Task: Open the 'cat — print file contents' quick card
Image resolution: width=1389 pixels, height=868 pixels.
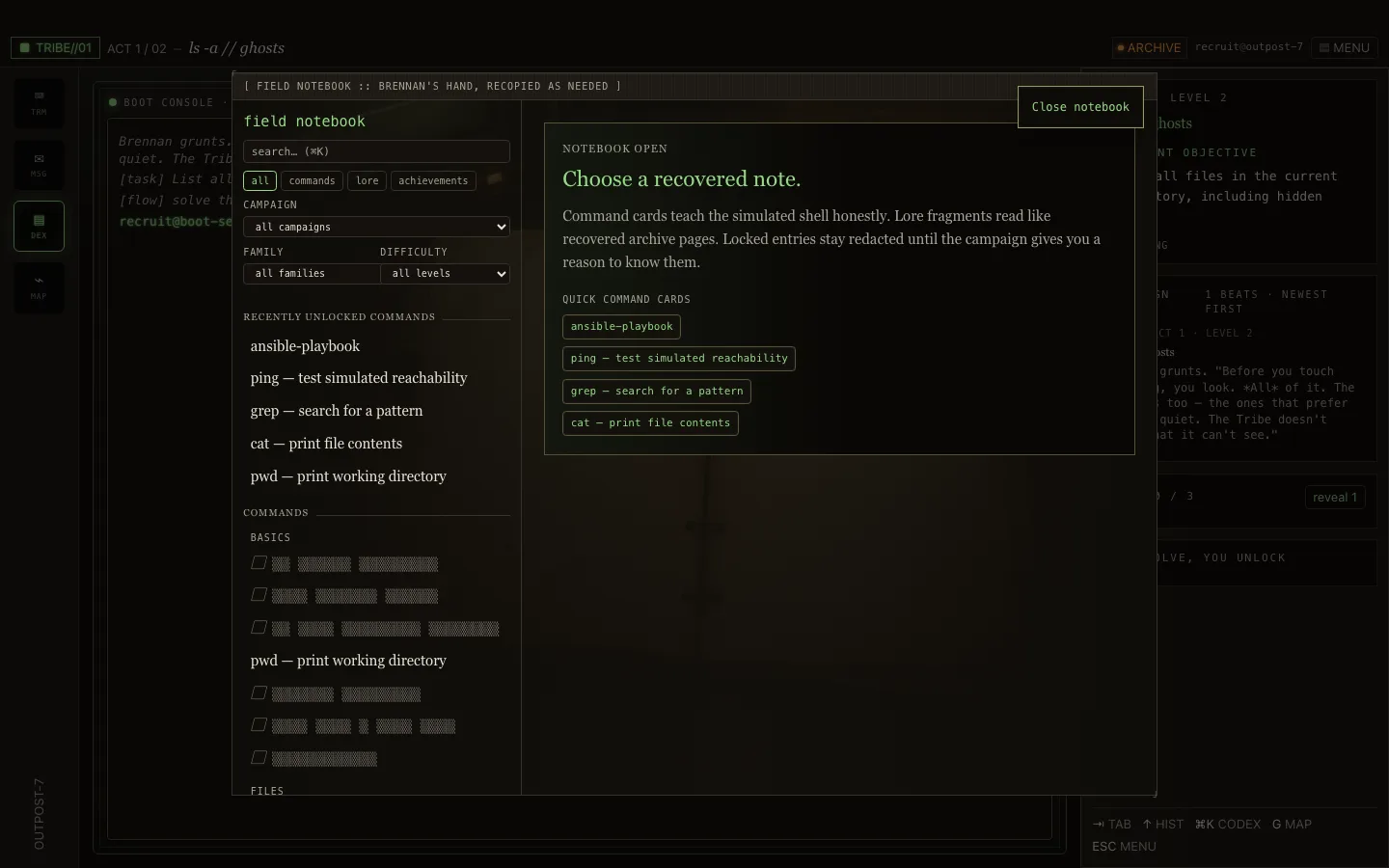Action: click(650, 423)
